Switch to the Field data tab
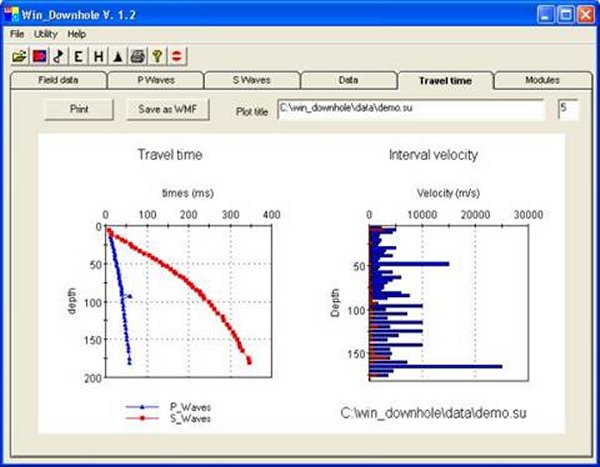 (x=58, y=79)
